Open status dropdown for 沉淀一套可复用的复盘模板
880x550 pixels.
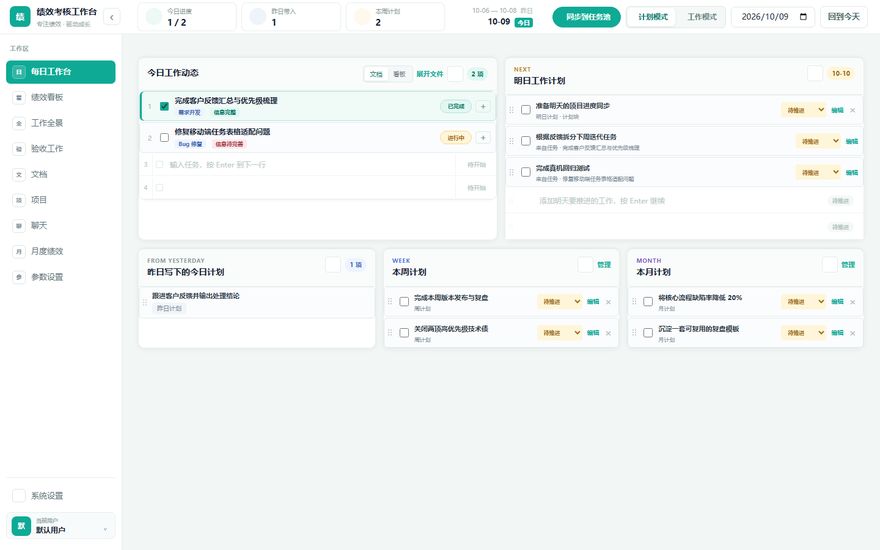pyautogui.click(x=804, y=333)
